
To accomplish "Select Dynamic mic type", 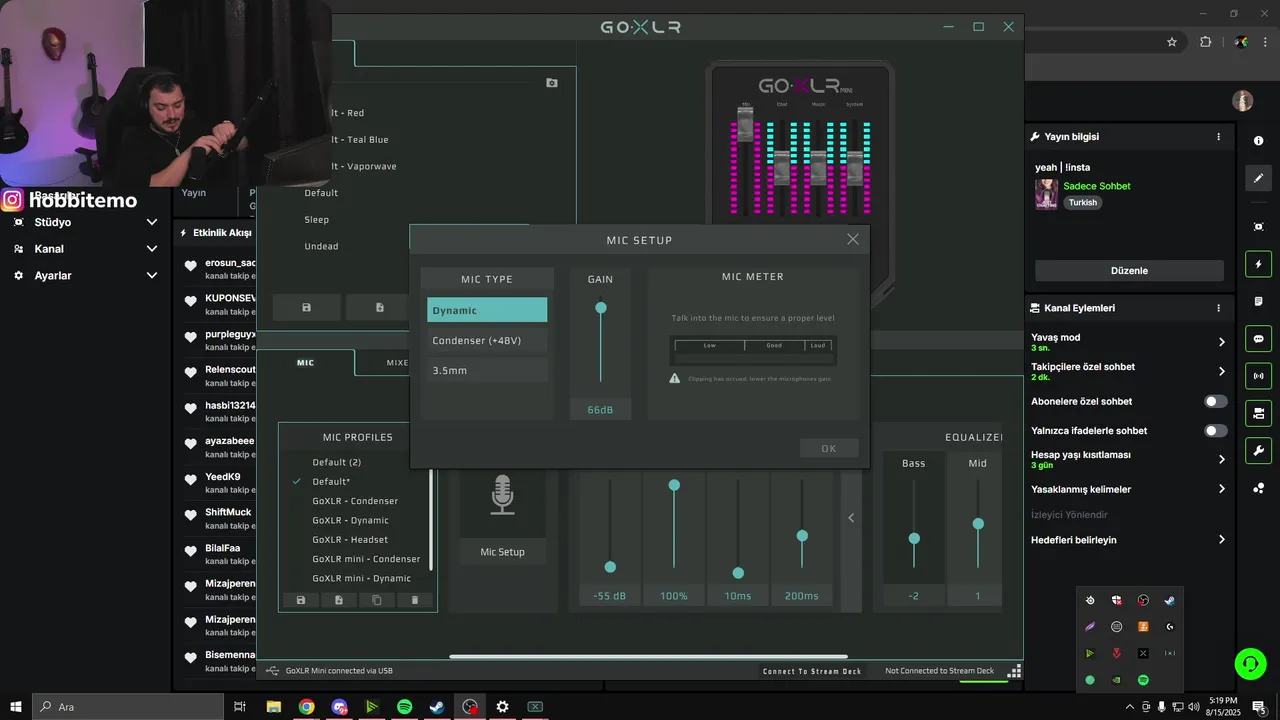I will click(x=487, y=310).
